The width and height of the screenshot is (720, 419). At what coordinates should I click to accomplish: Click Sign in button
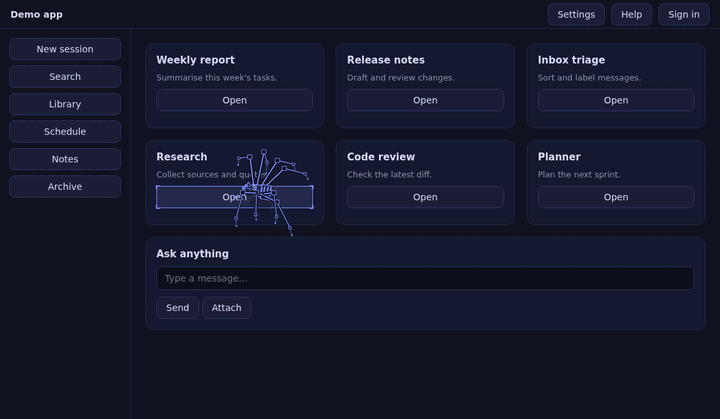(684, 14)
